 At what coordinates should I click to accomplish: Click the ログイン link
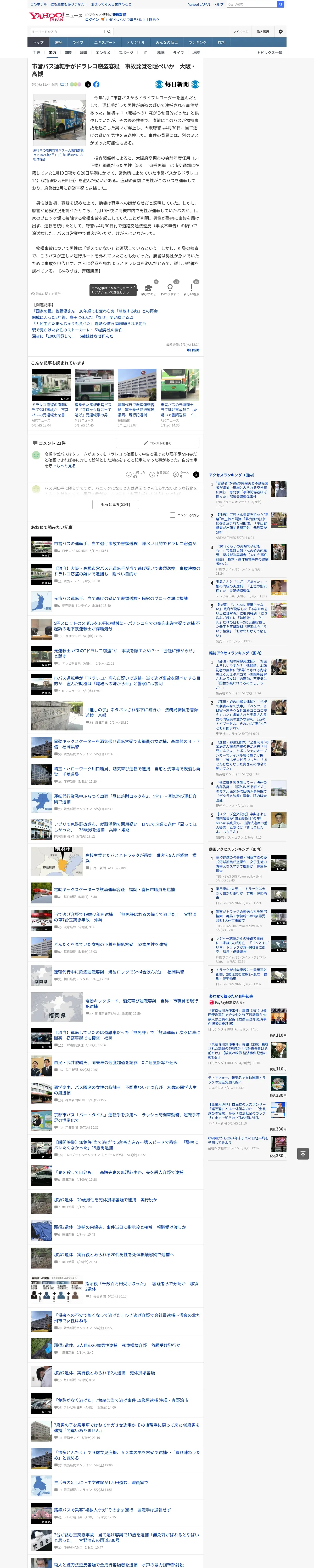click(x=92, y=20)
